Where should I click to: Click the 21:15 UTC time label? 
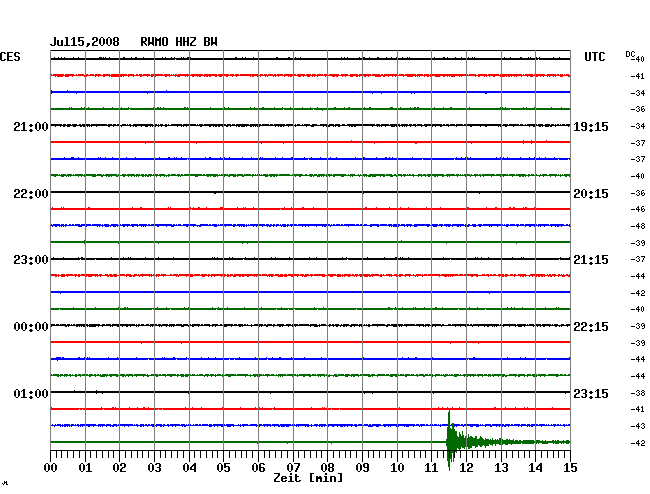click(591, 260)
